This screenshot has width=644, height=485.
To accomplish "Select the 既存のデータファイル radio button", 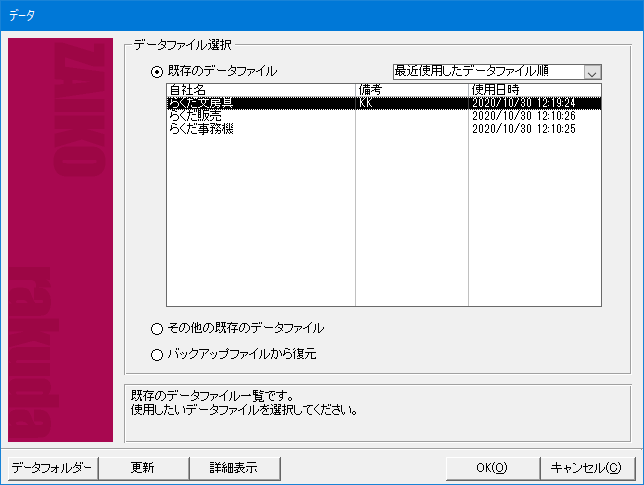I will point(156,71).
